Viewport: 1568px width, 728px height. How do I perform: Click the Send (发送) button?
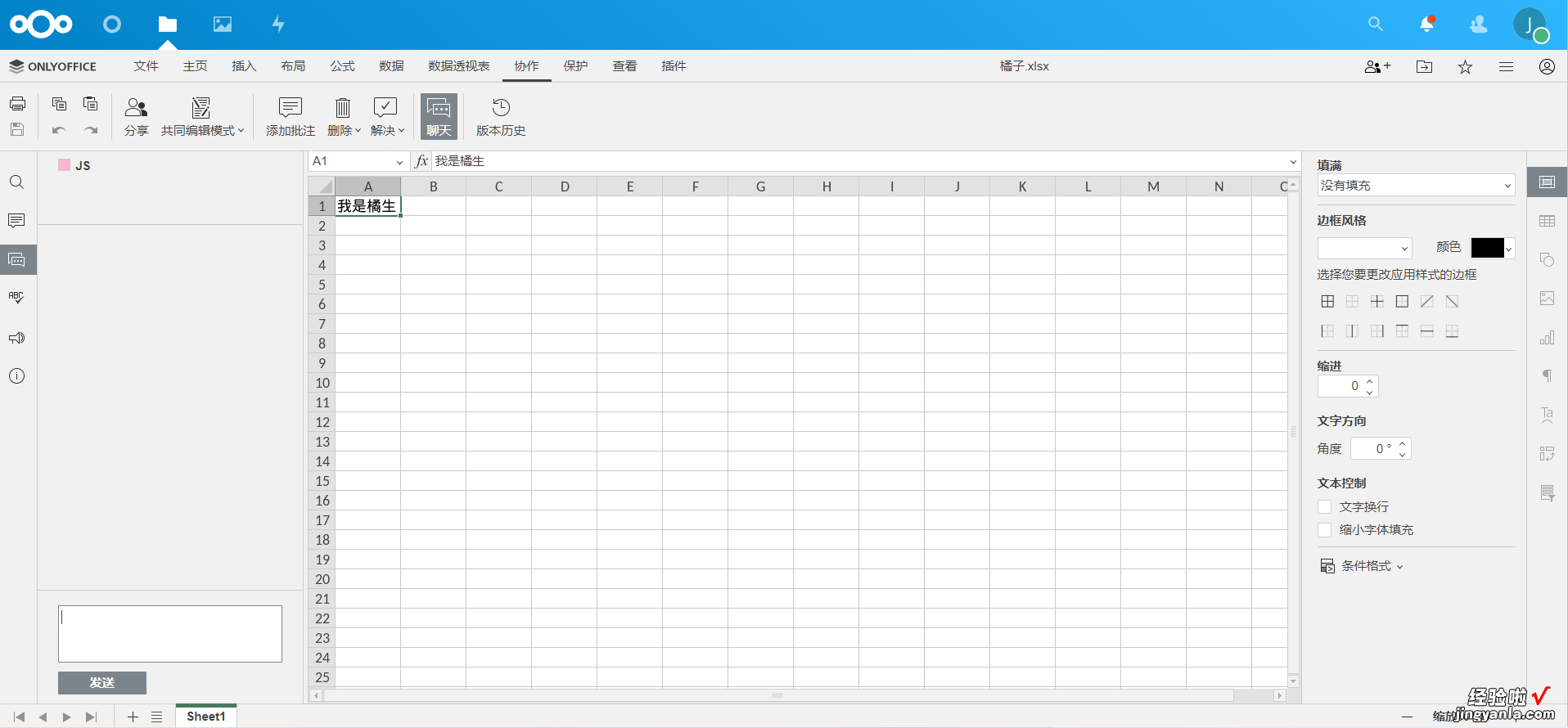[102, 683]
